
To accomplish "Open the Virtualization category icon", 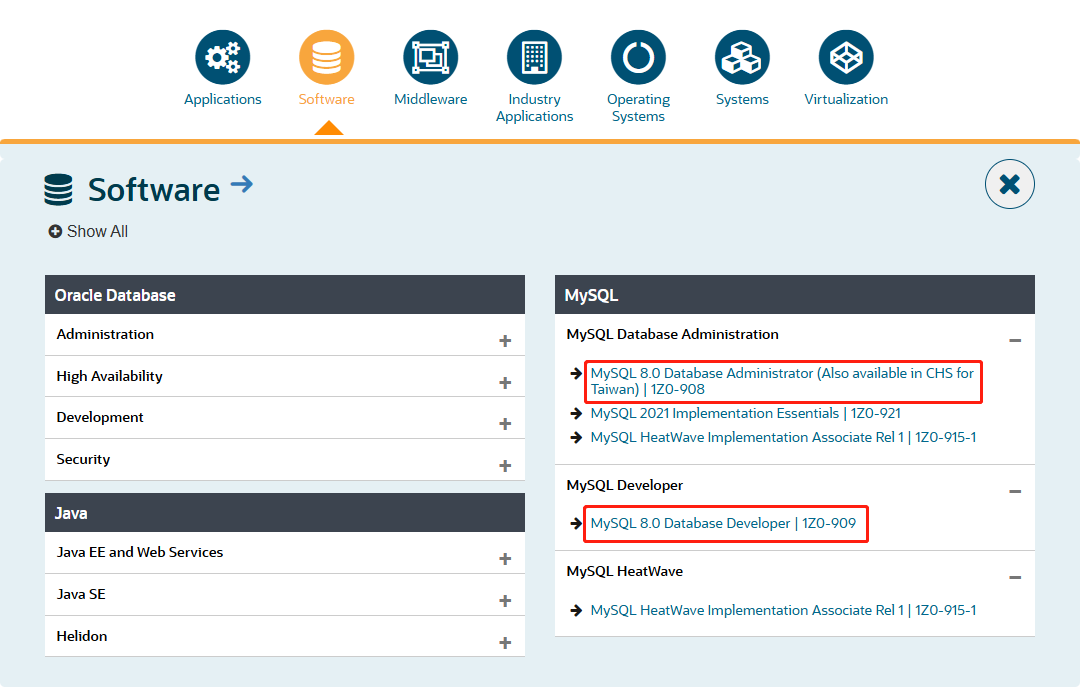I will (846, 57).
